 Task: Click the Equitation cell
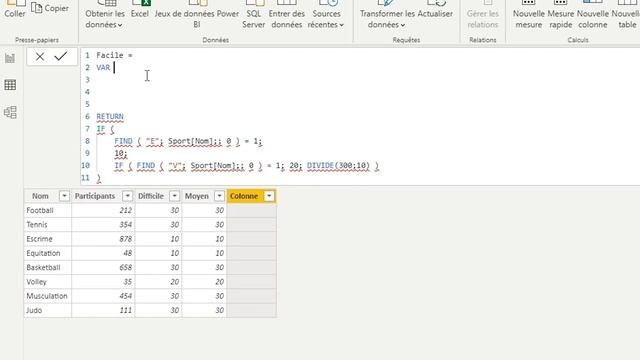pyautogui.click(x=47, y=253)
